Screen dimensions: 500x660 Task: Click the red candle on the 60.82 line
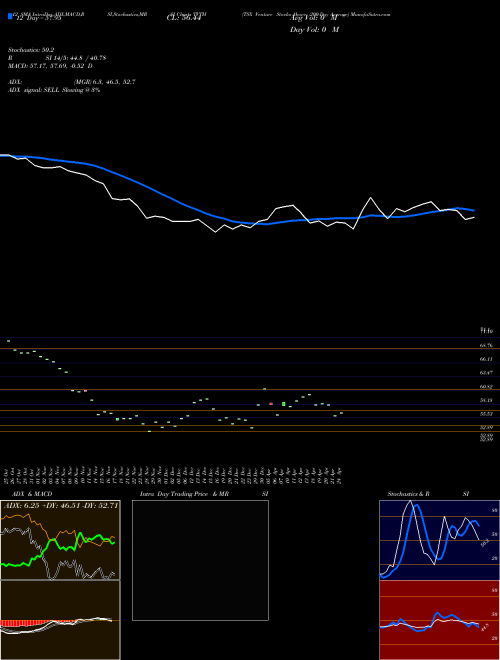[x=85, y=391]
